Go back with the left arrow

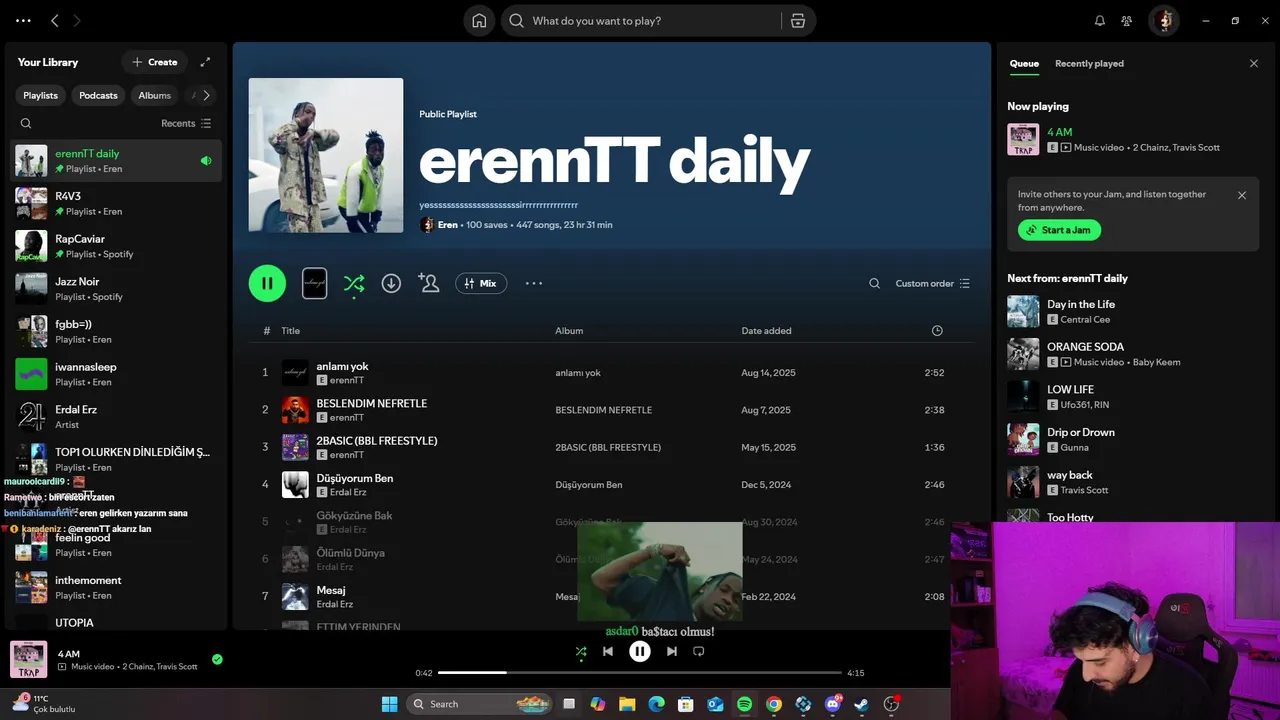tap(55, 21)
